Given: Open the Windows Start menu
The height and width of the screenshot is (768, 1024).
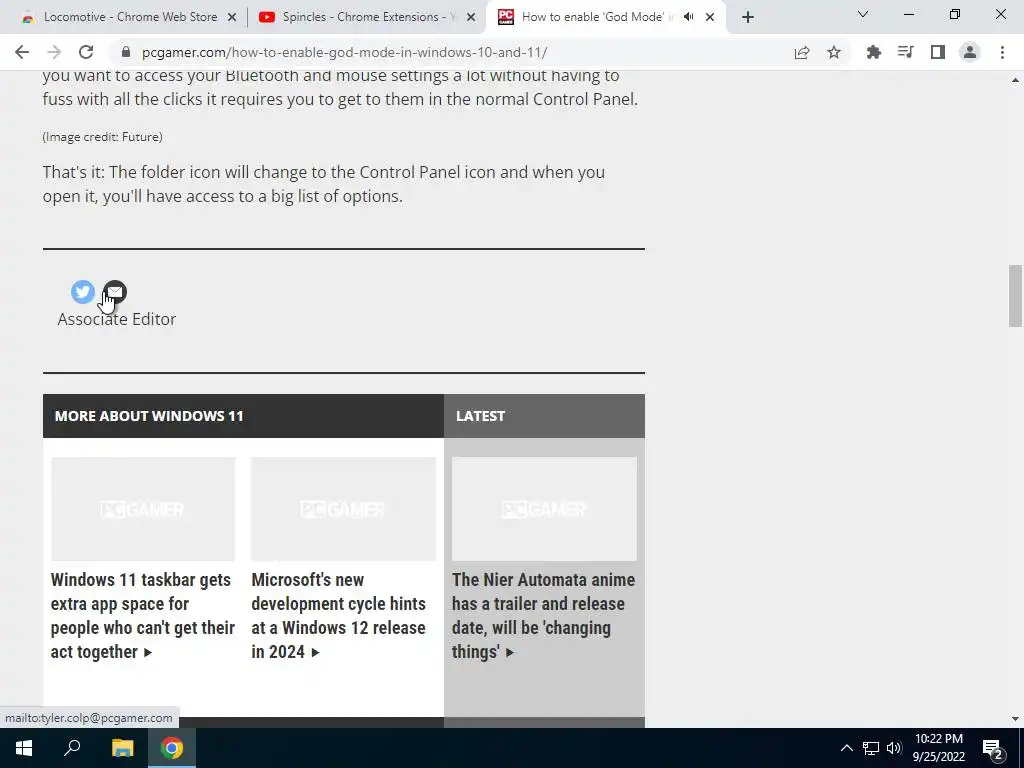Looking at the screenshot, I should (24, 748).
